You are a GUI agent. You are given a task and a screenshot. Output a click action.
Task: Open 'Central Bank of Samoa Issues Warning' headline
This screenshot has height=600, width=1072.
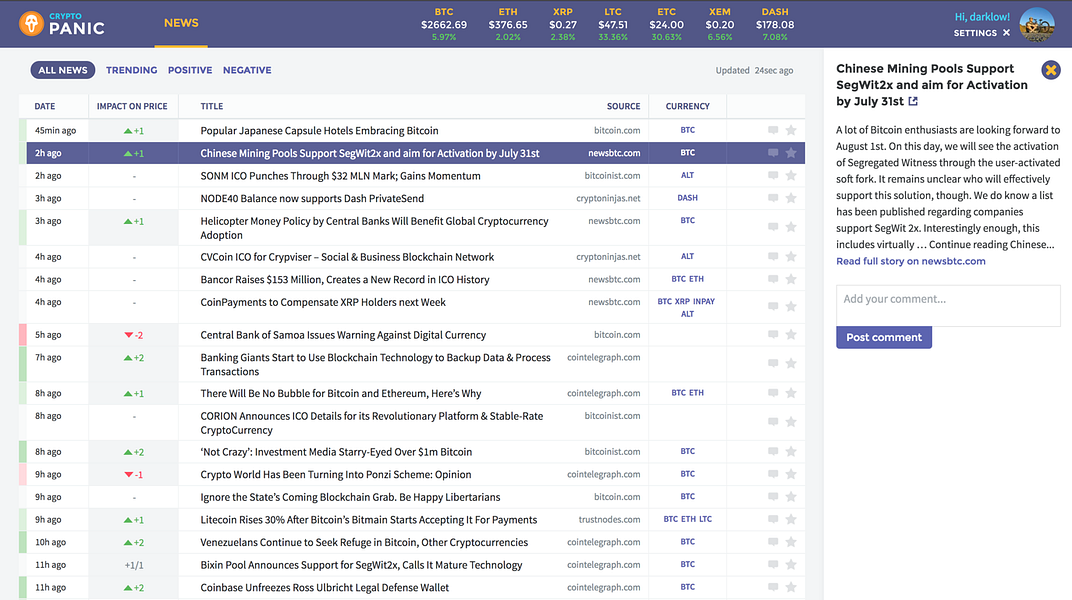click(343, 335)
